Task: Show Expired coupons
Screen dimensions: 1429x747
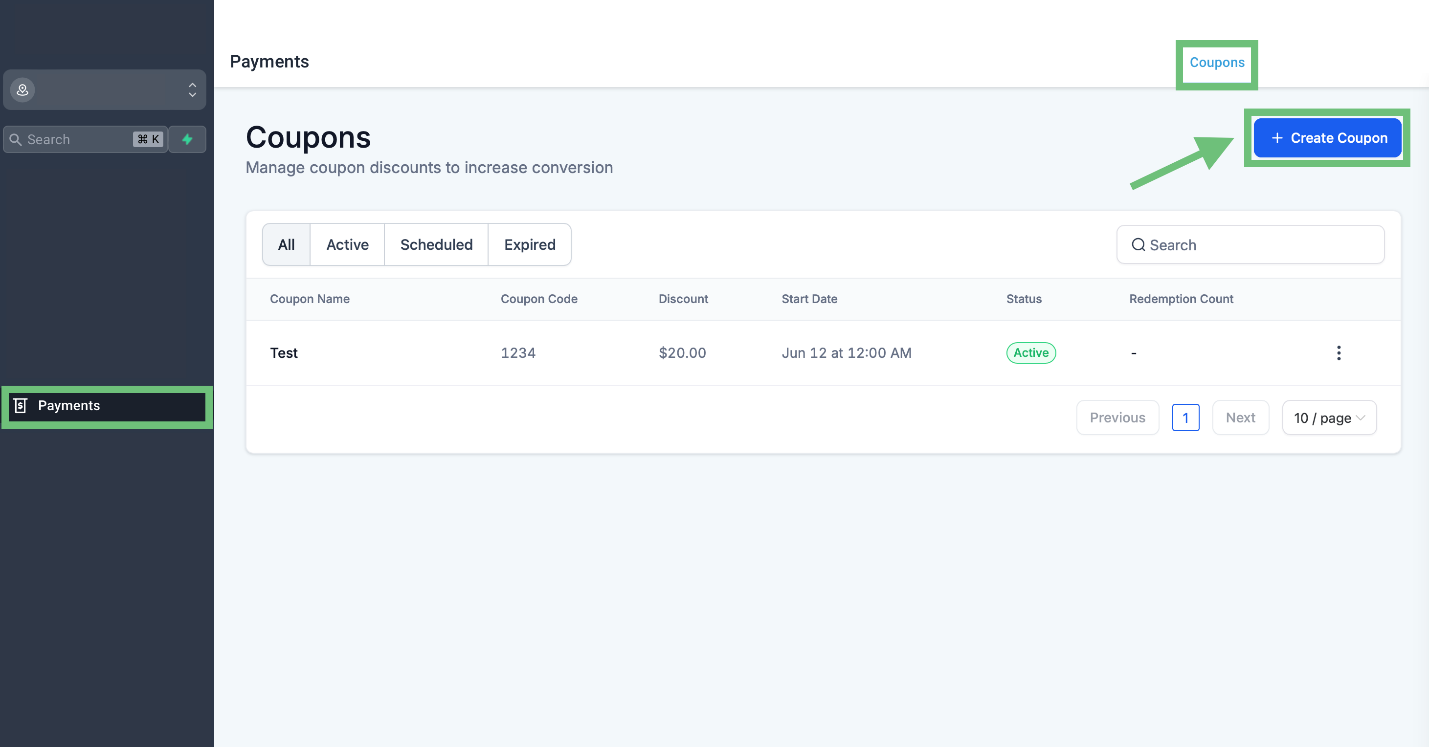Action: [x=530, y=245]
